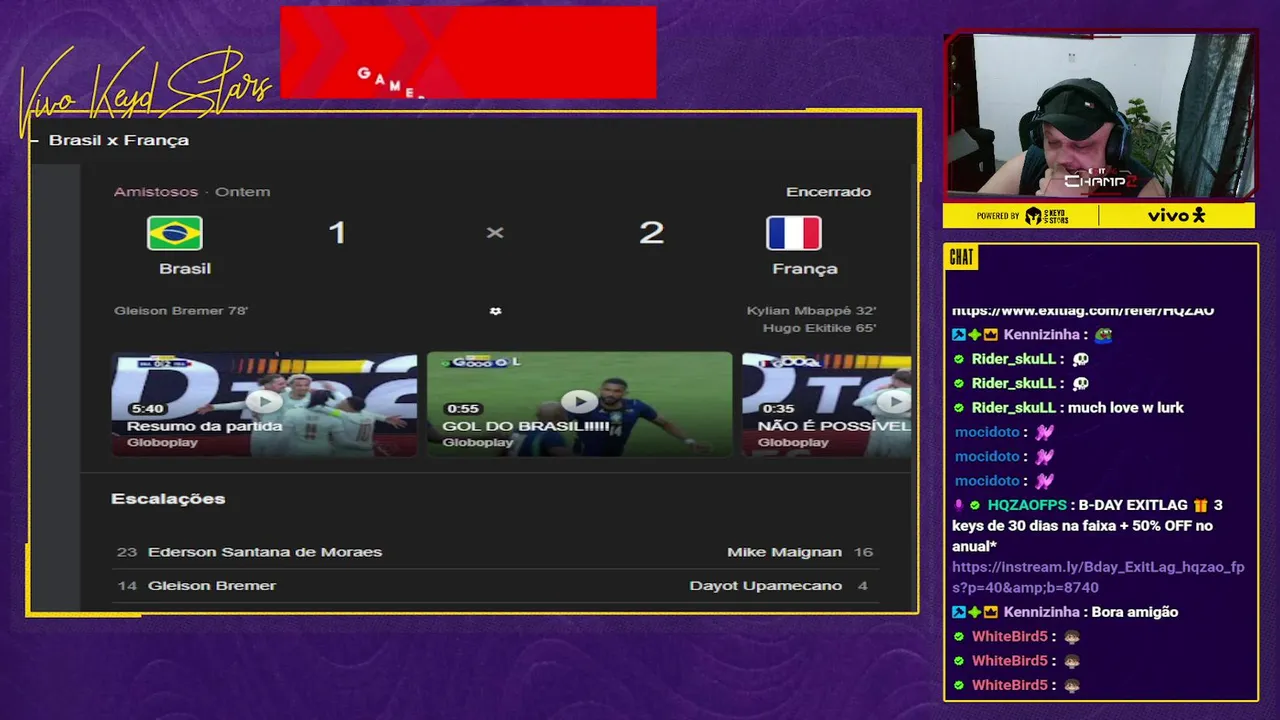Play the GOL DO BRASIL video
This screenshot has height=720, width=1280.
[x=580, y=401]
